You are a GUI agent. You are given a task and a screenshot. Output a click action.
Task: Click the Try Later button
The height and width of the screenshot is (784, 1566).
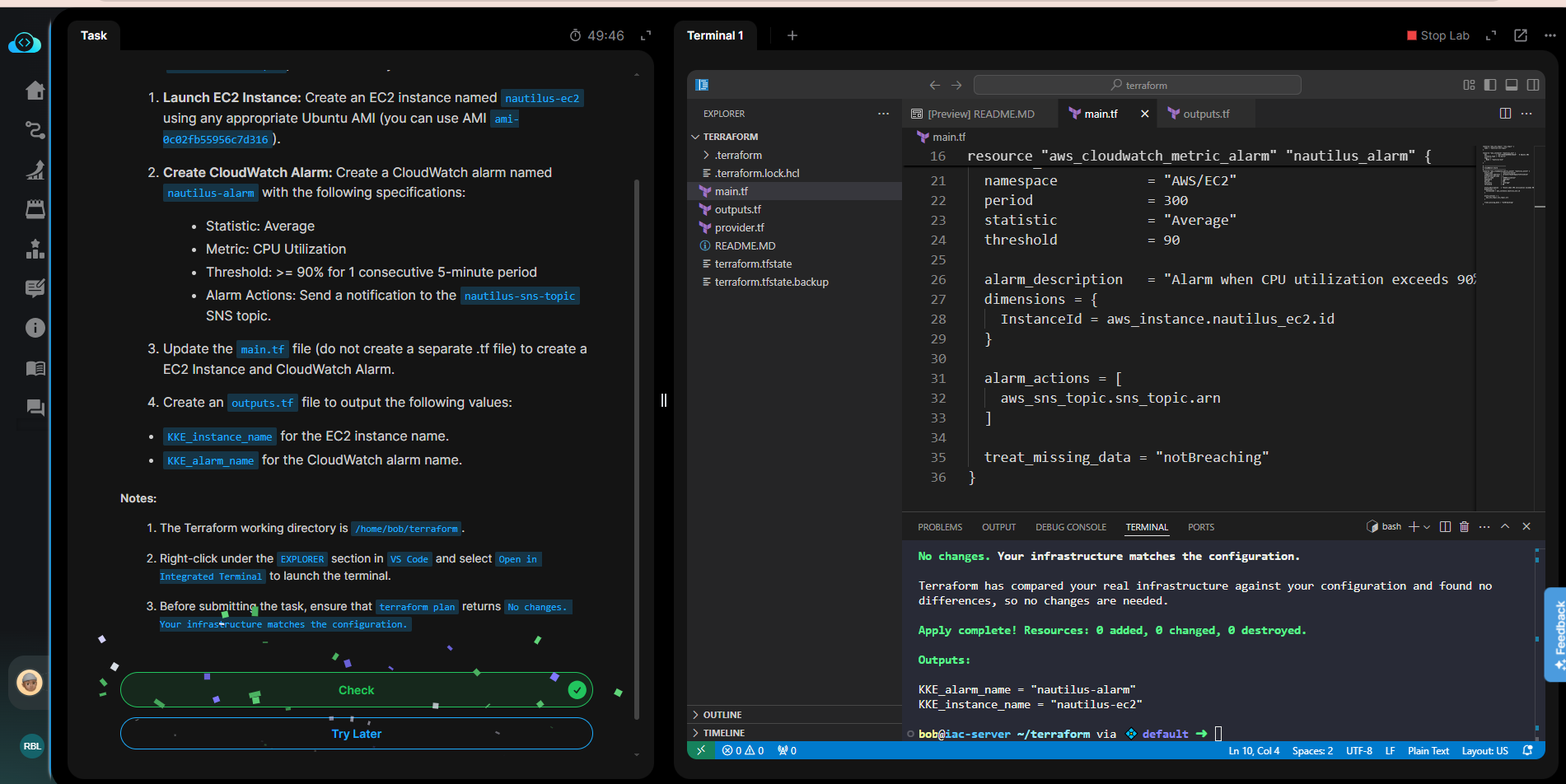(356, 734)
